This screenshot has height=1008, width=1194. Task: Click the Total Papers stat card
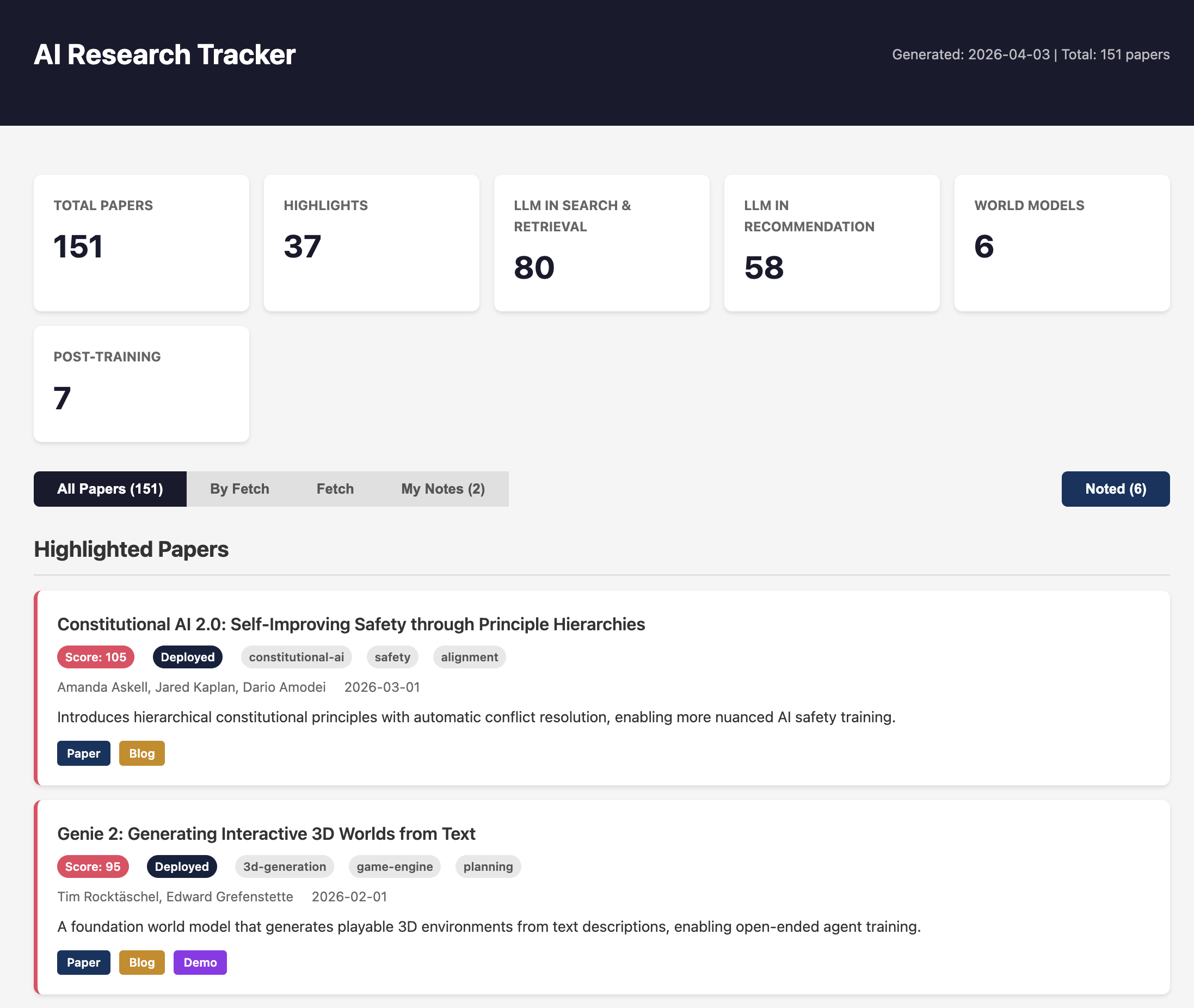(x=141, y=243)
